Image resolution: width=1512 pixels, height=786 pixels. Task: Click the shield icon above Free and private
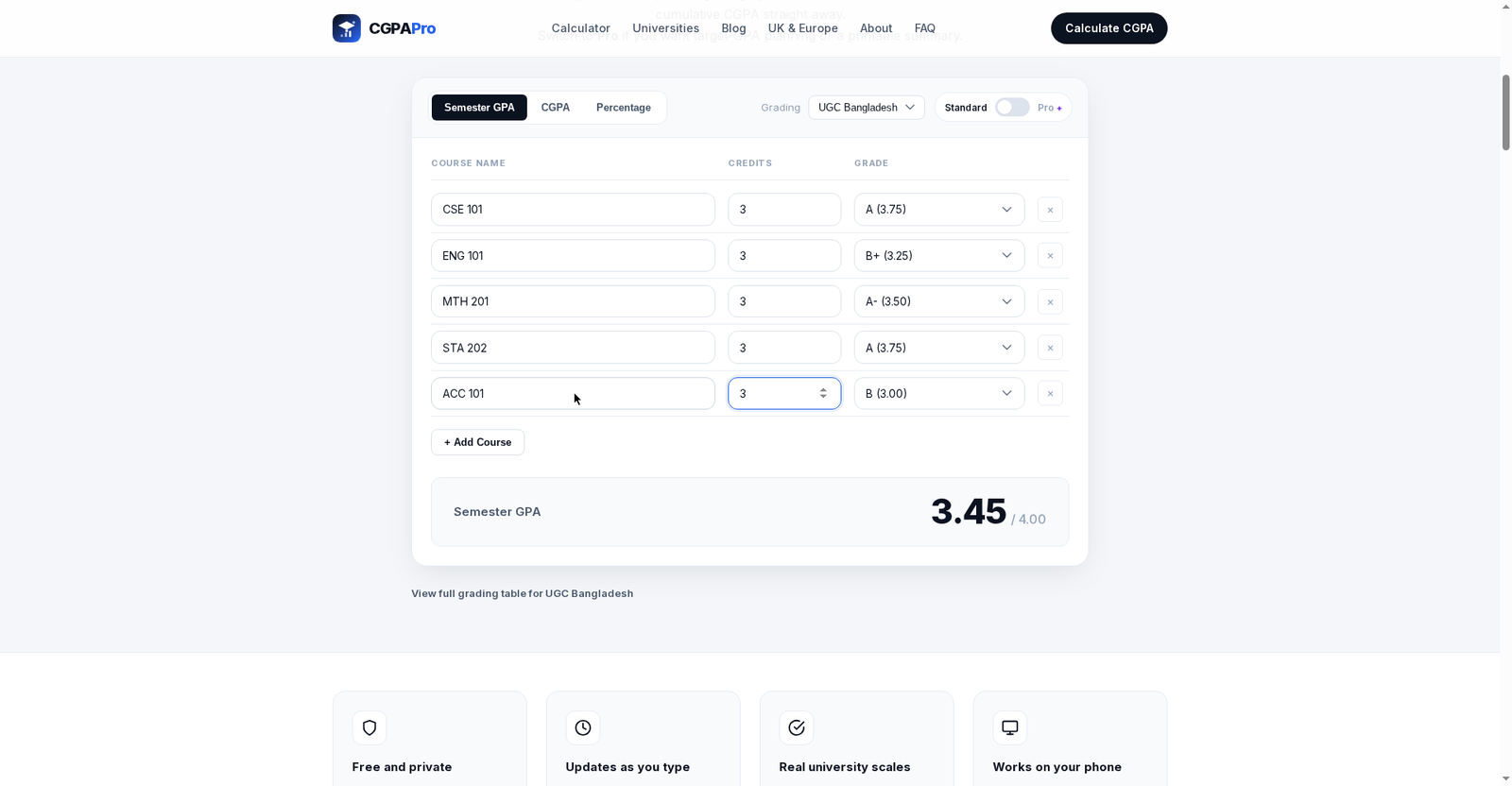pyautogui.click(x=369, y=727)
